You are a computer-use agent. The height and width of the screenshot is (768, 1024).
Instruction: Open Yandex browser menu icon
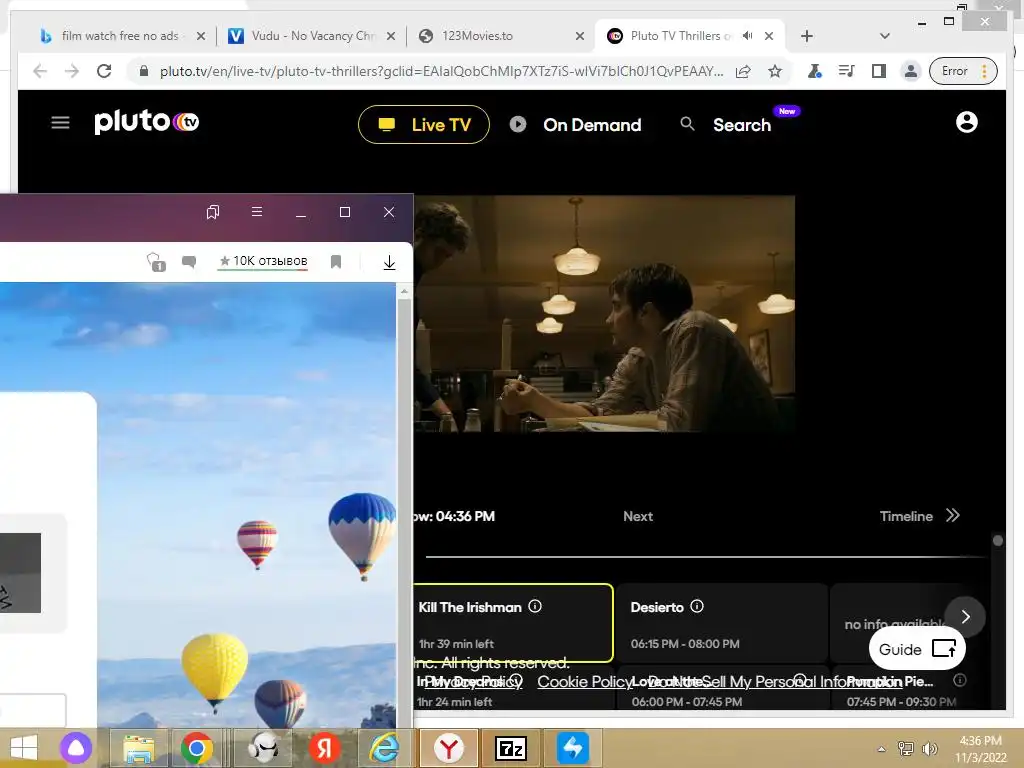pos(257,212)
